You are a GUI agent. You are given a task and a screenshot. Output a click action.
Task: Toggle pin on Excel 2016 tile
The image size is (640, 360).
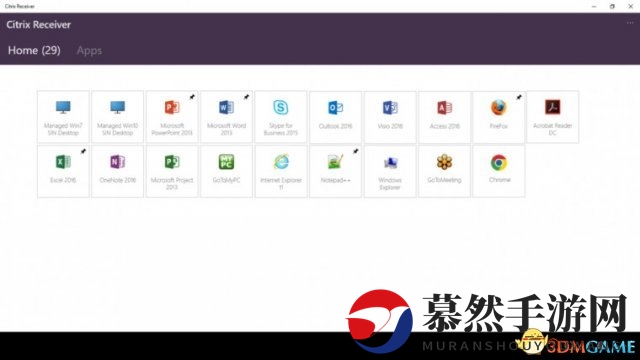[83, 151]
